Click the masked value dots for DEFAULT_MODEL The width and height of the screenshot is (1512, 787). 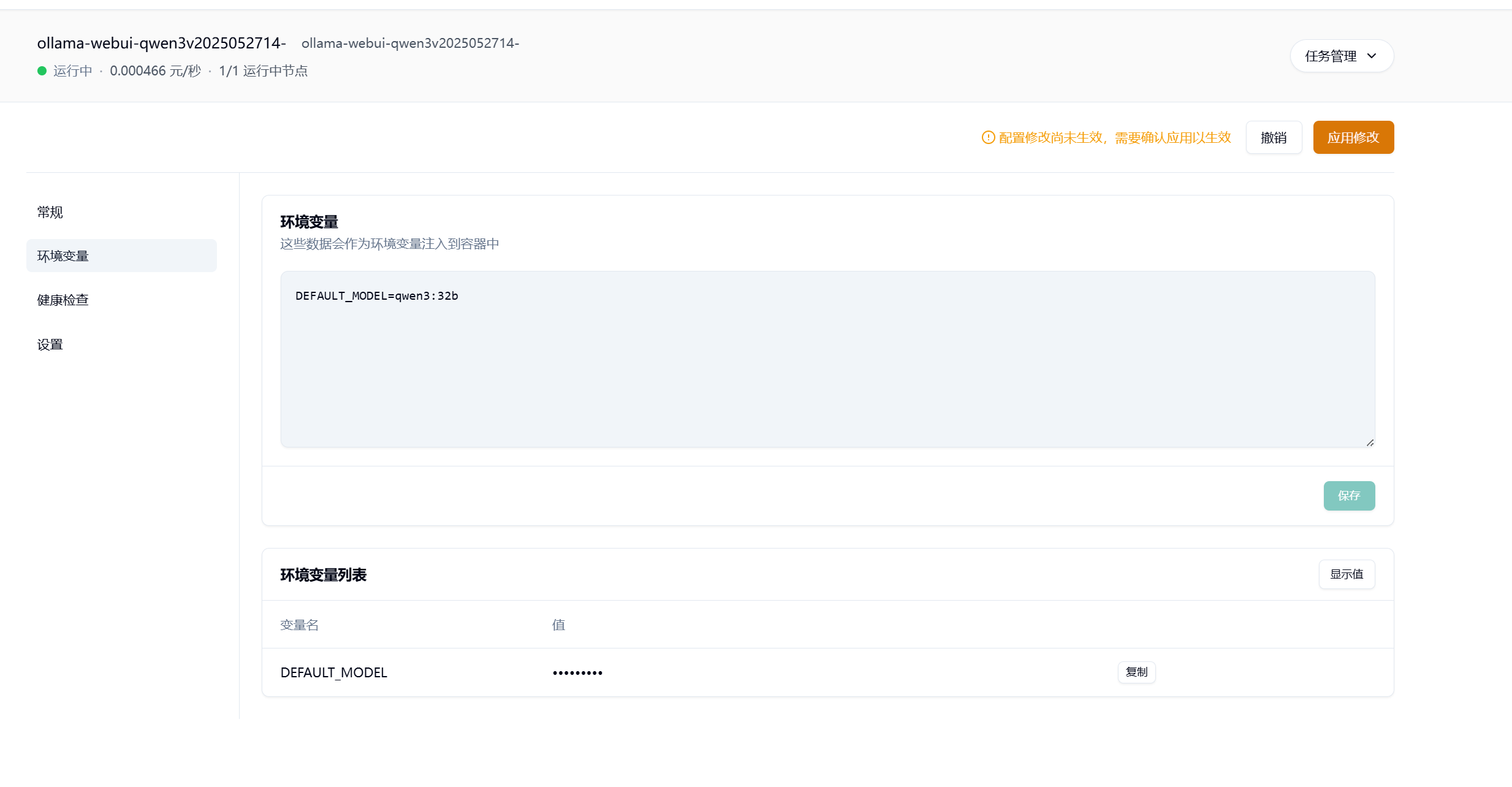click(x=577, y=673)
